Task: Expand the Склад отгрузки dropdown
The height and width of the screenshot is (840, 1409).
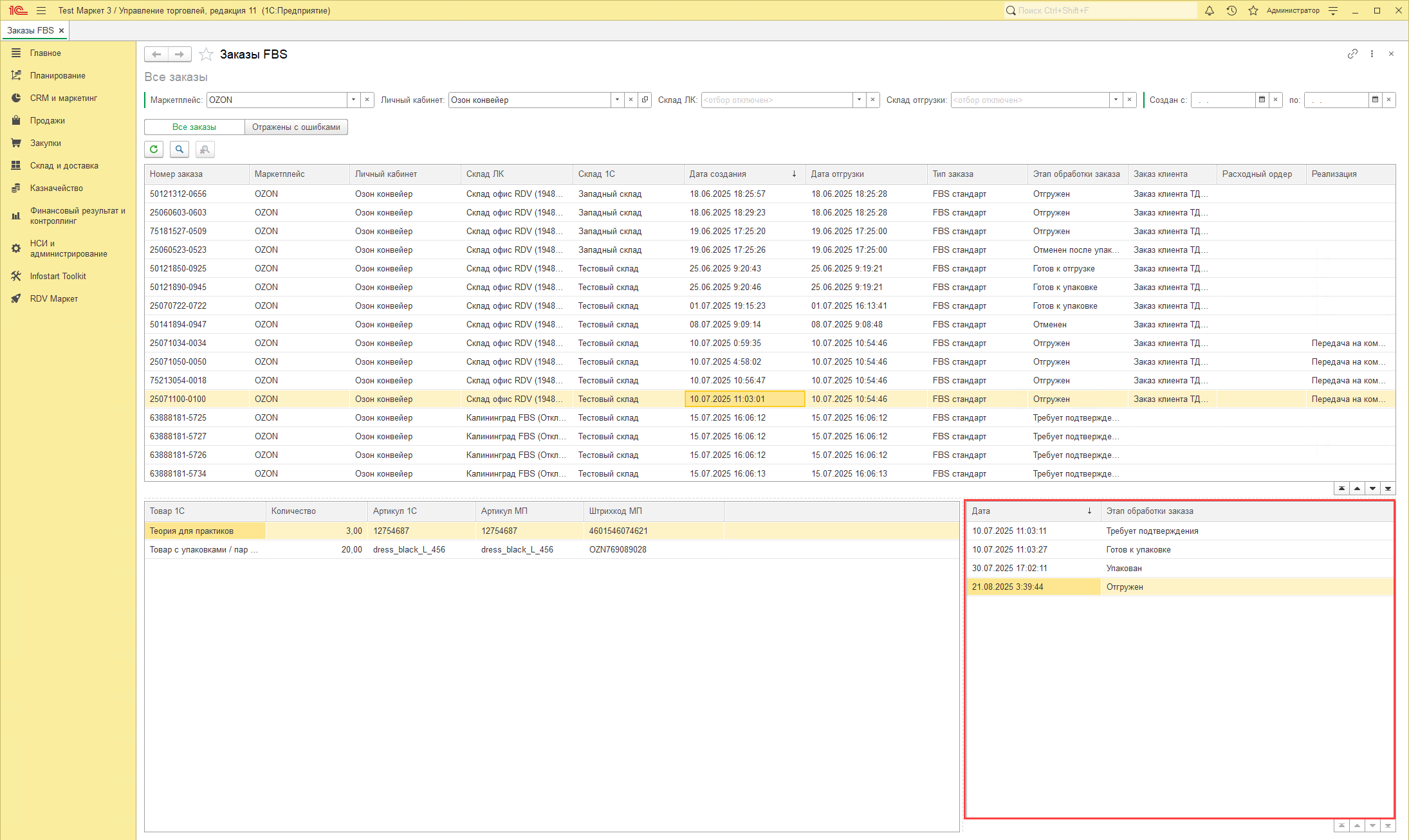Action: coord(1116,100)
